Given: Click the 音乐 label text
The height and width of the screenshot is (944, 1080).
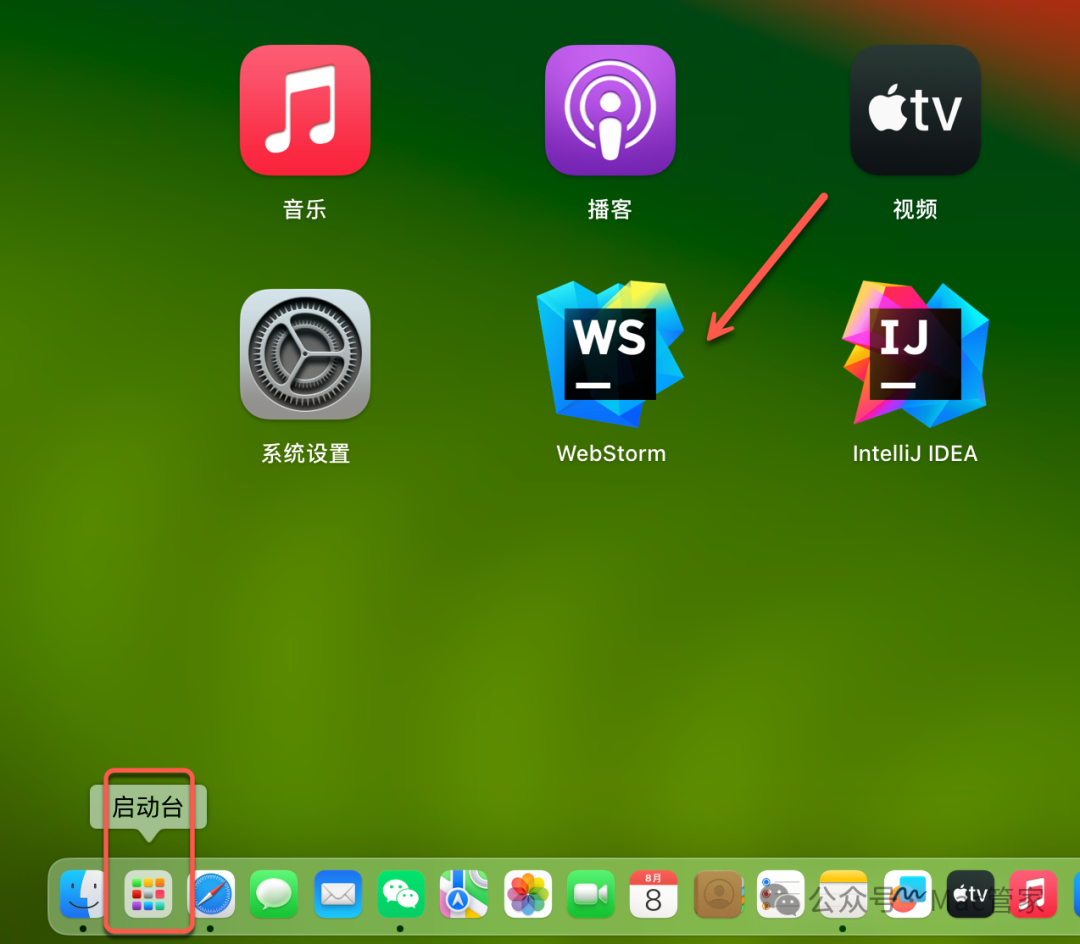Looking at the screenshot, I should pos(304,209).
